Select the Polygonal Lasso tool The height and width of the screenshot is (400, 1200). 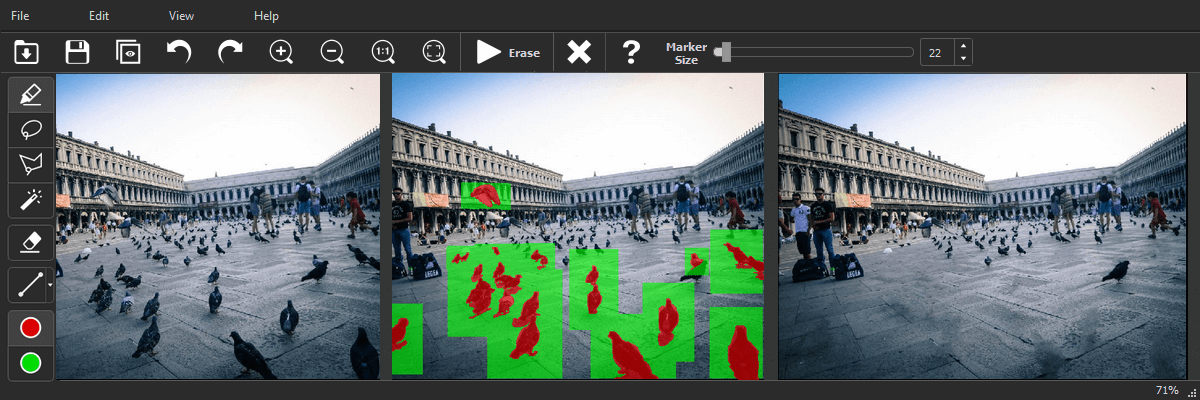click(31, 165)
